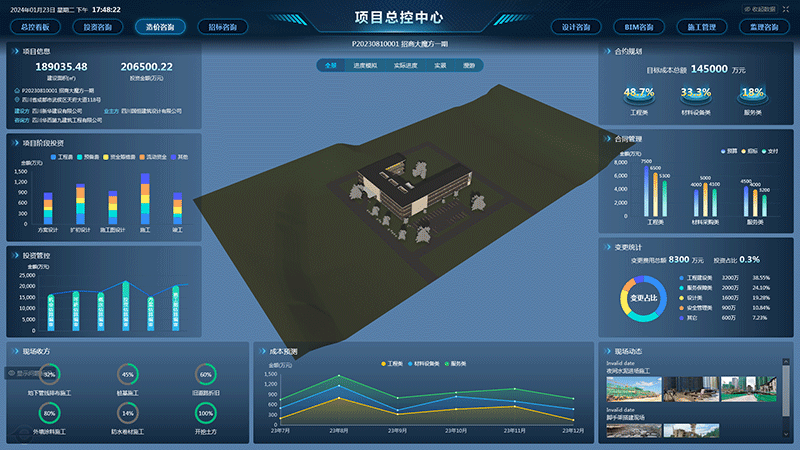Select the 全部 model view button
The height and width of the screenshot is (450, 800).
[332, 65]
